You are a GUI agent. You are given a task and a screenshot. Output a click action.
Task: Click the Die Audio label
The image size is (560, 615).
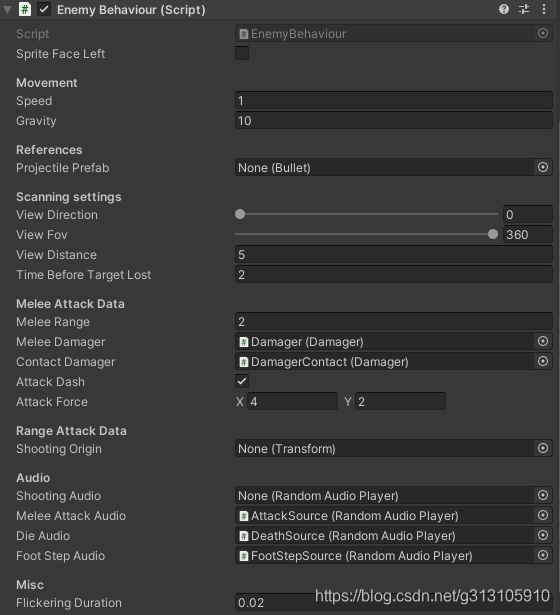[x=43, y=536]
